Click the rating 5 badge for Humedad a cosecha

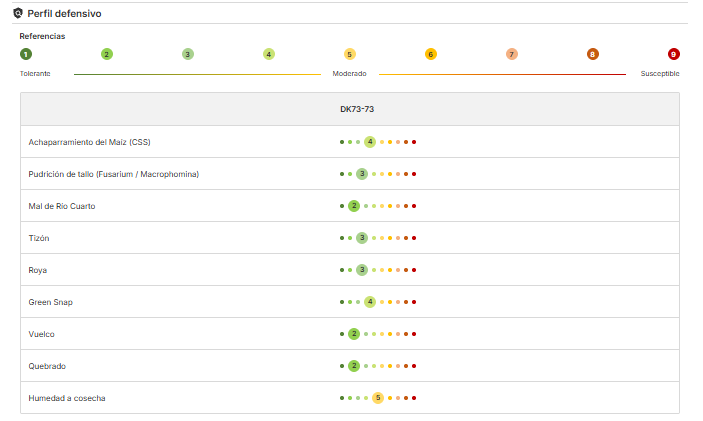pos(378,398)
